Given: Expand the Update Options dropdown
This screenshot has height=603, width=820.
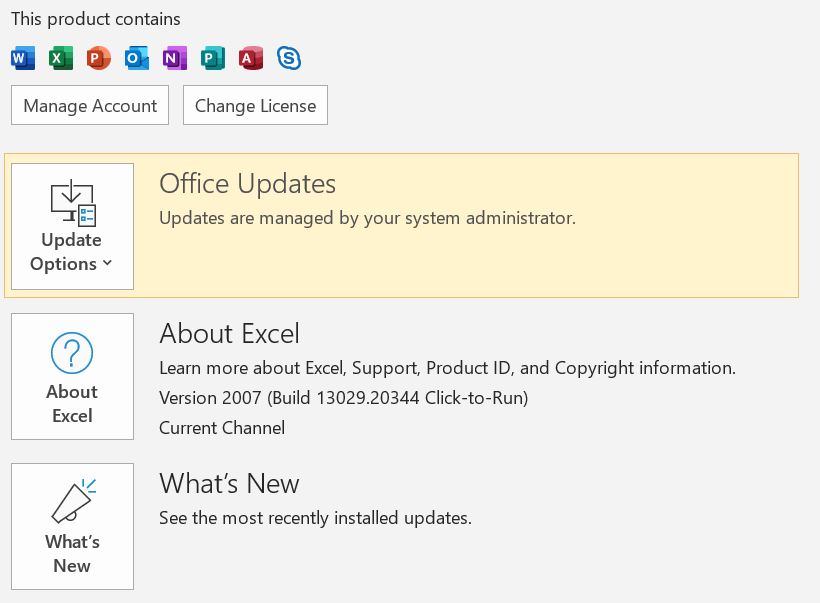Looking at the screenshot, I should tap(72, 226).
